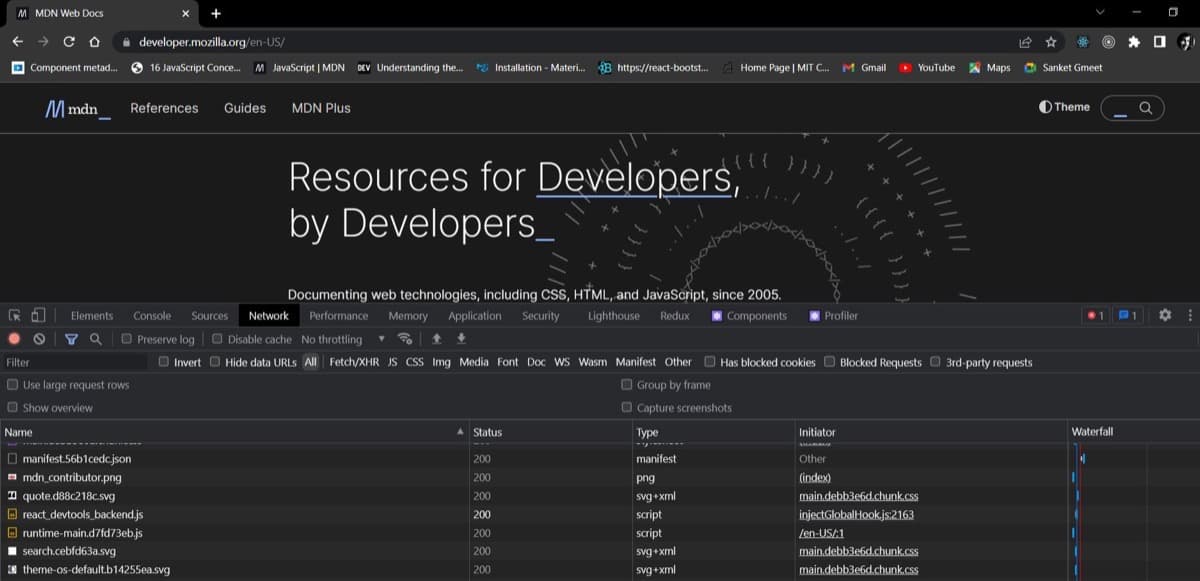The width and height of the screenshot is (1200, 581).
Task: Check the Disable cache option
Action: point(218,339)
